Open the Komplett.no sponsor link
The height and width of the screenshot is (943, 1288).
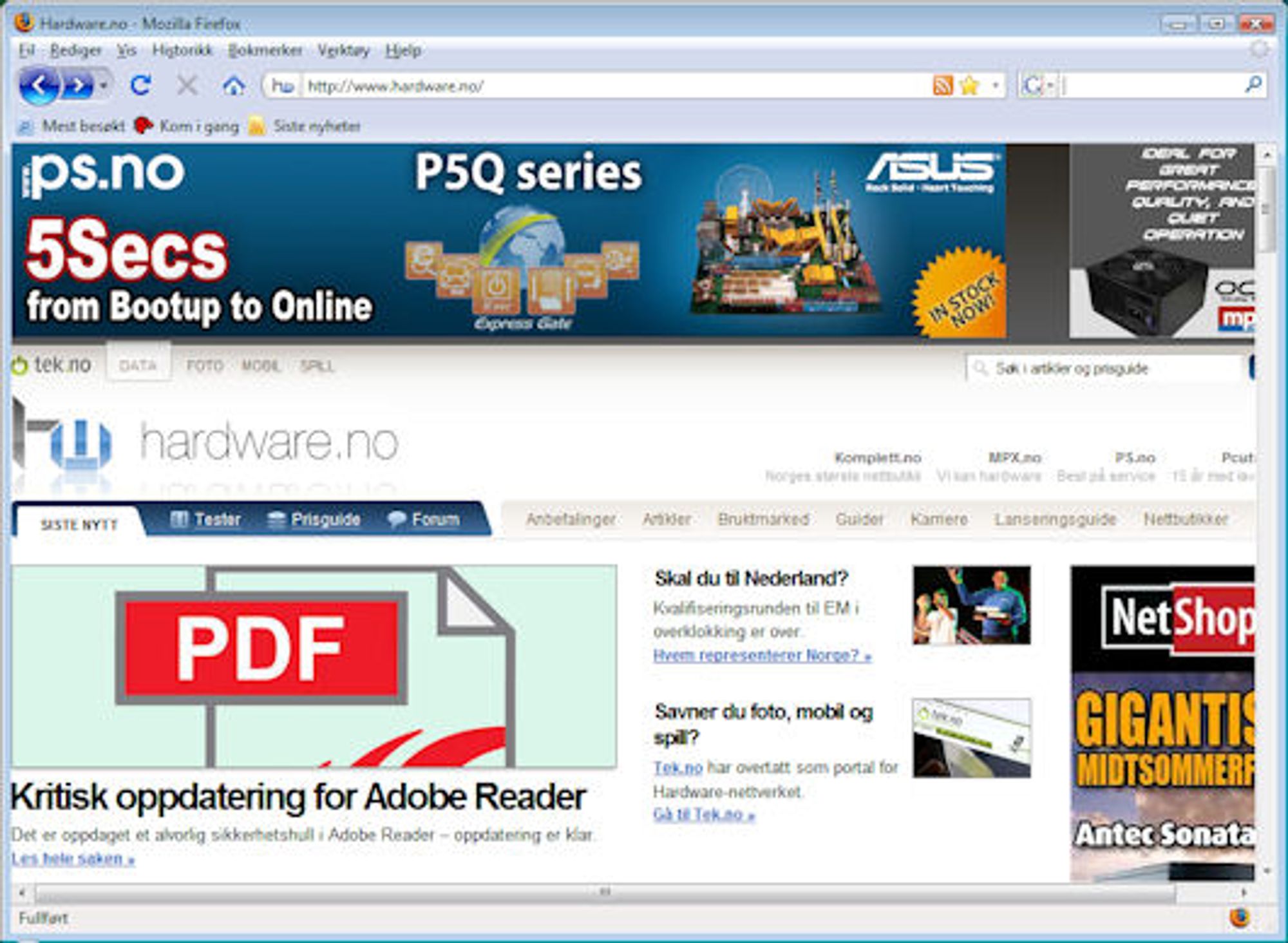(877, 457)
